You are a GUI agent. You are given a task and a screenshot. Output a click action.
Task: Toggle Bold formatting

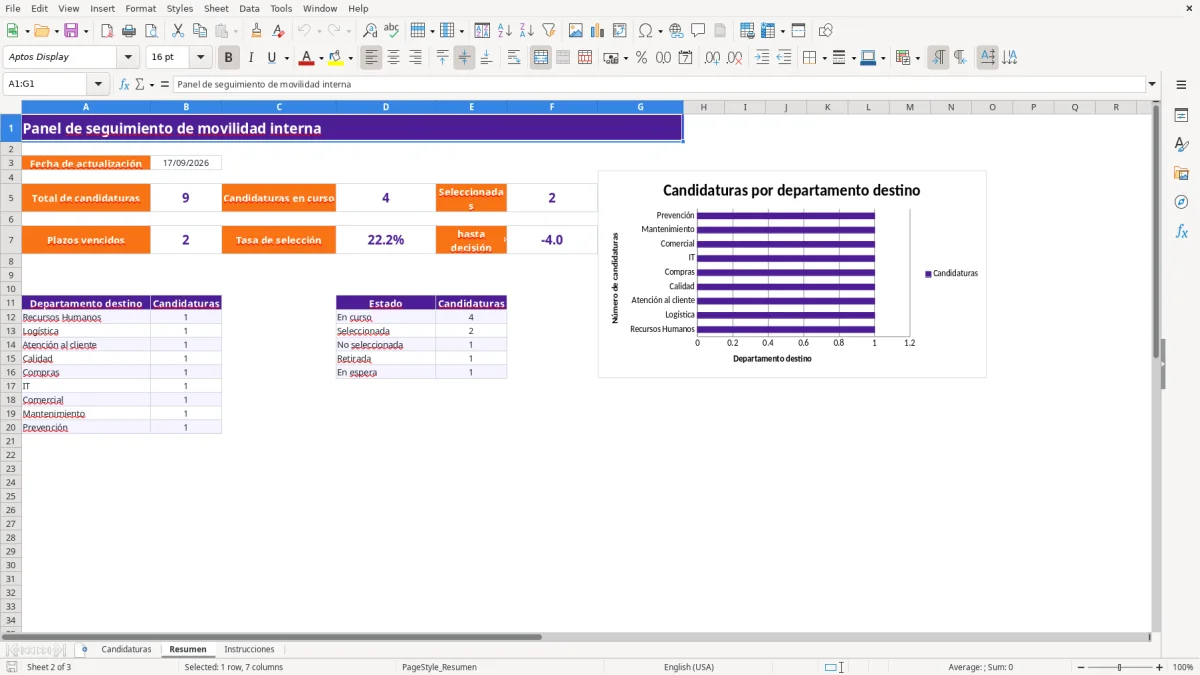229,58
